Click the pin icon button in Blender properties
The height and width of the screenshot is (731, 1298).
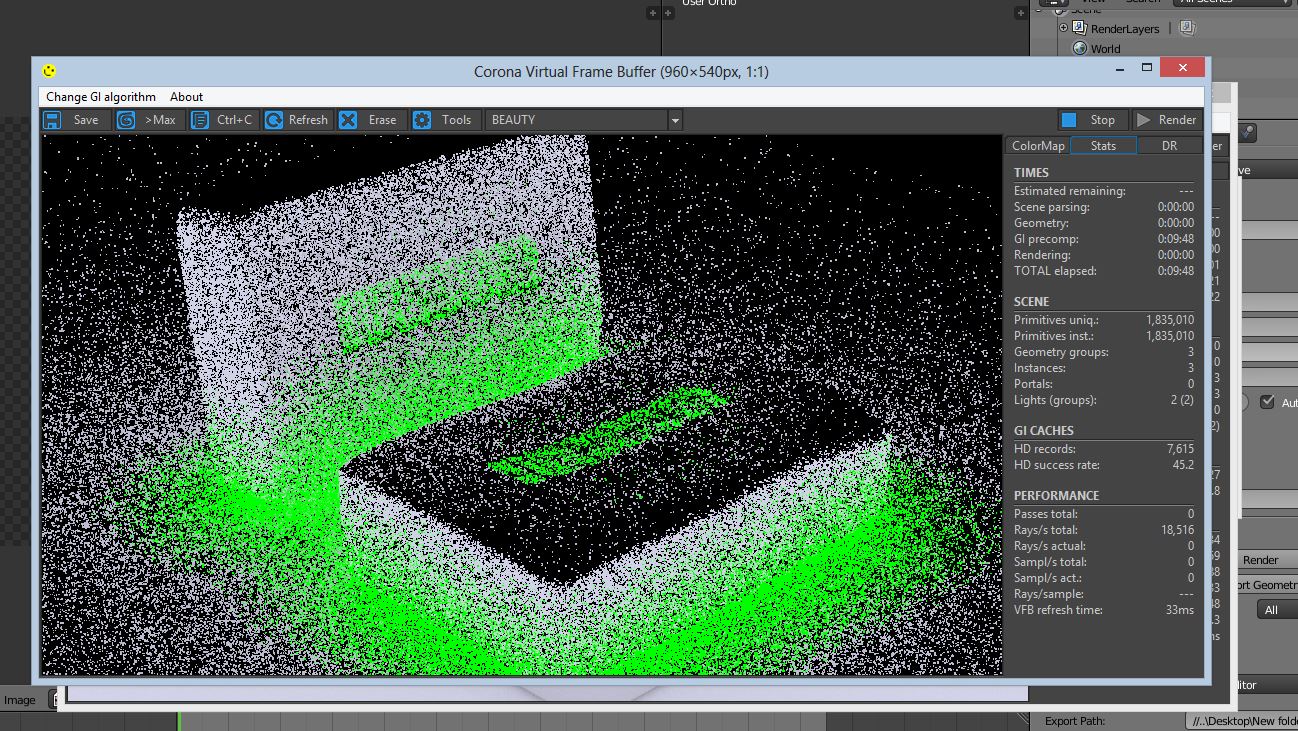tap(1249, 132)
